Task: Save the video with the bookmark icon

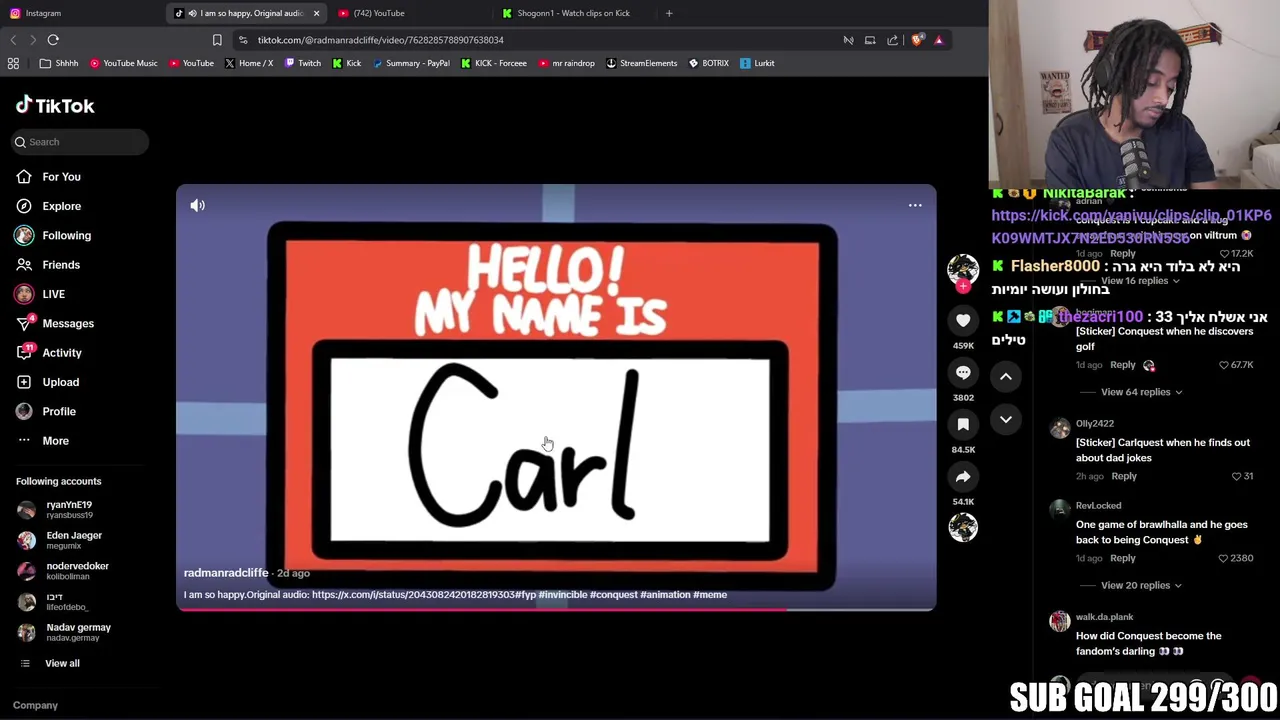Action: pos(963,424)
